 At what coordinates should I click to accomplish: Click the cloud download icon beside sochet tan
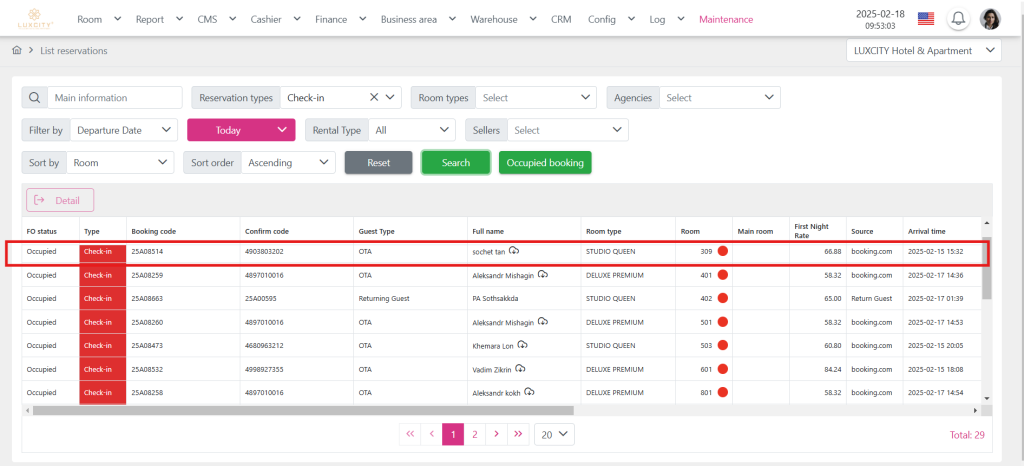click(x=514, y=251)
